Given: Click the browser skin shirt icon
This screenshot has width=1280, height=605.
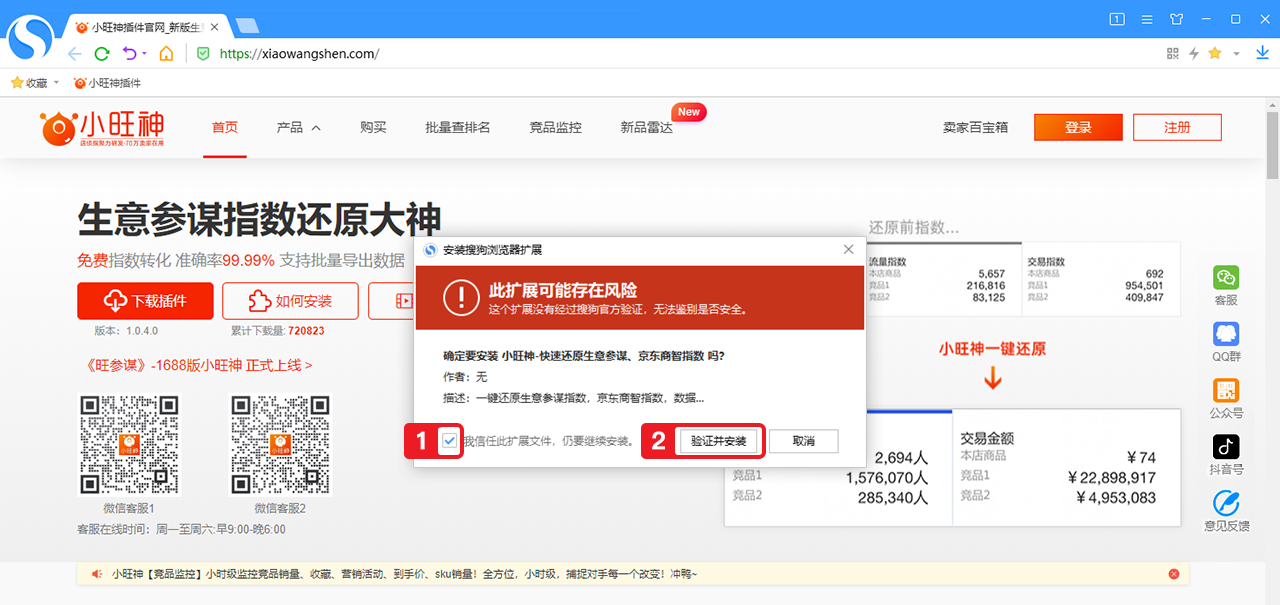Looking at the screenshot, I should (1176, 19).
